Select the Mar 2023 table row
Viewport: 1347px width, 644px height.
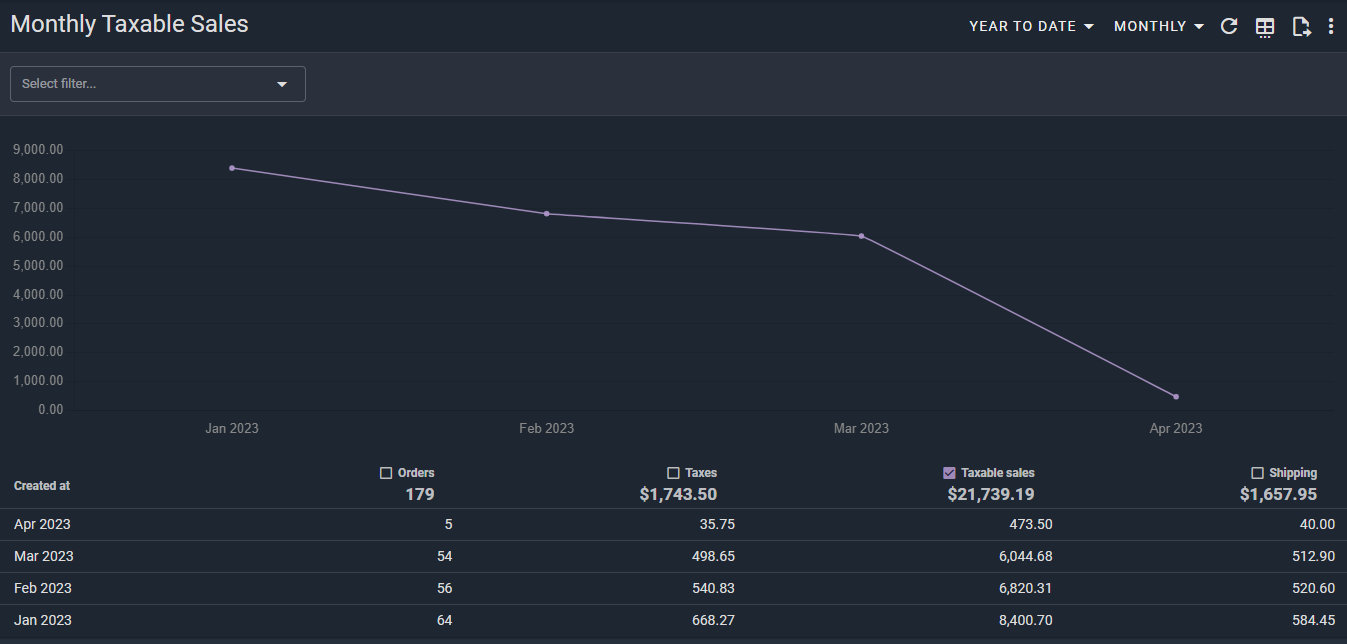(43, 556)
